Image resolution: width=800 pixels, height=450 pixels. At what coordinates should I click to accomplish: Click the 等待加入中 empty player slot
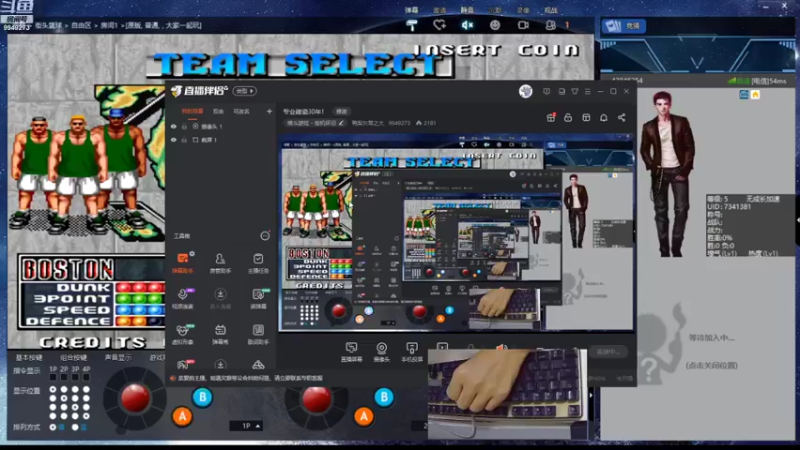click(712, 338)
